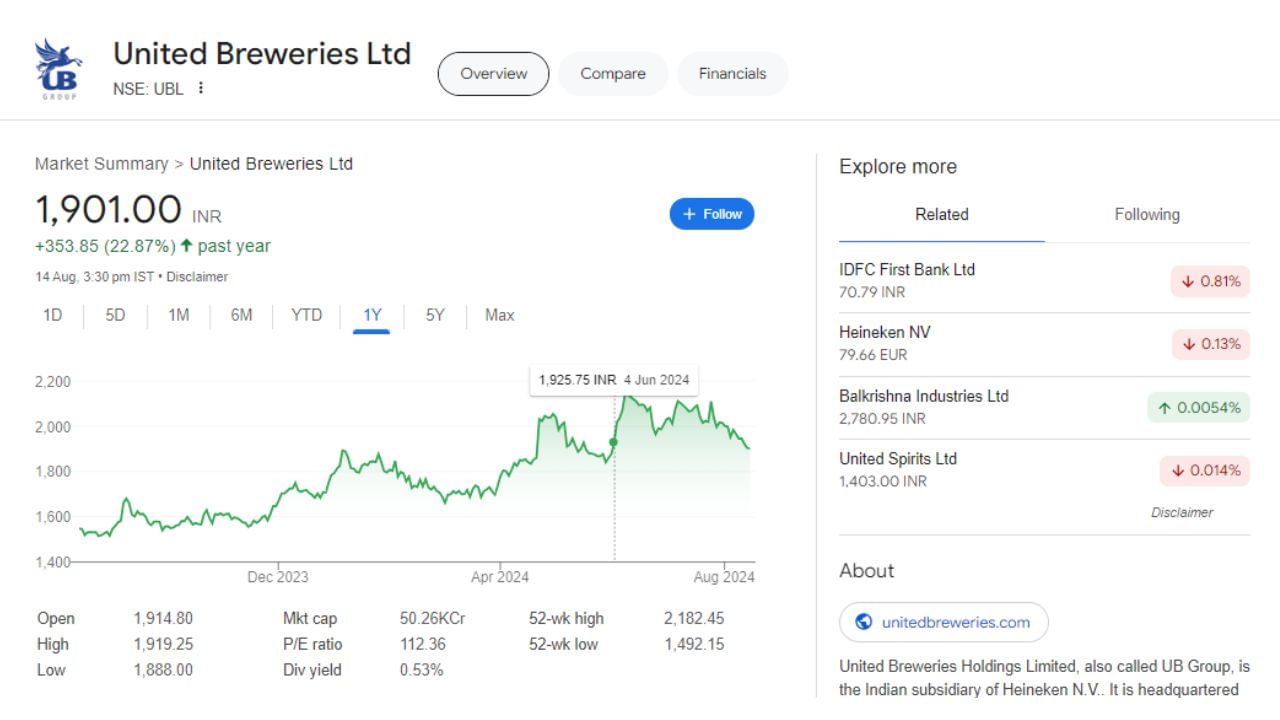Switch to the Following tab

1146,214
